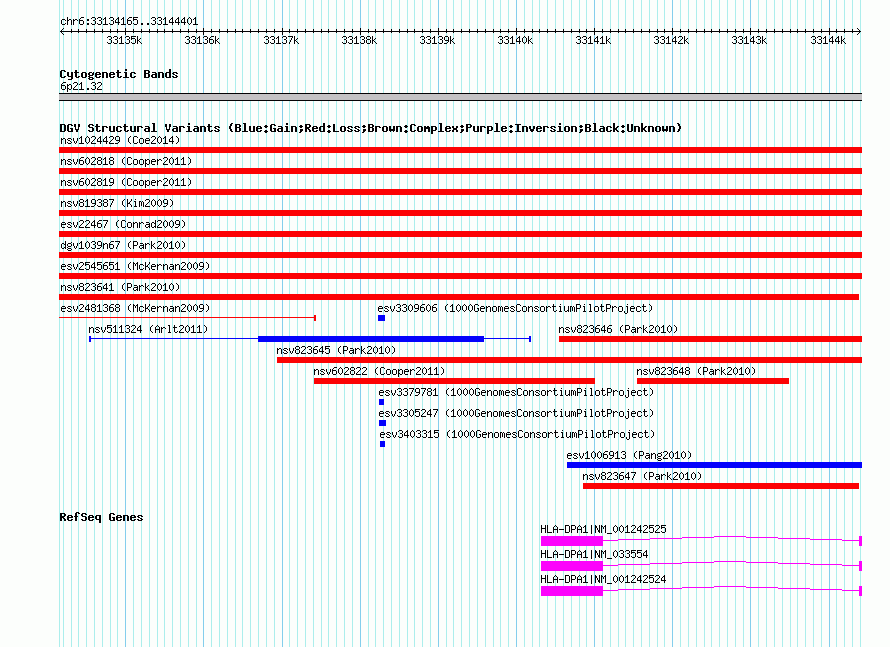
Task: Click the esv2545651 (McKernan2009) label
Action: 135,266
